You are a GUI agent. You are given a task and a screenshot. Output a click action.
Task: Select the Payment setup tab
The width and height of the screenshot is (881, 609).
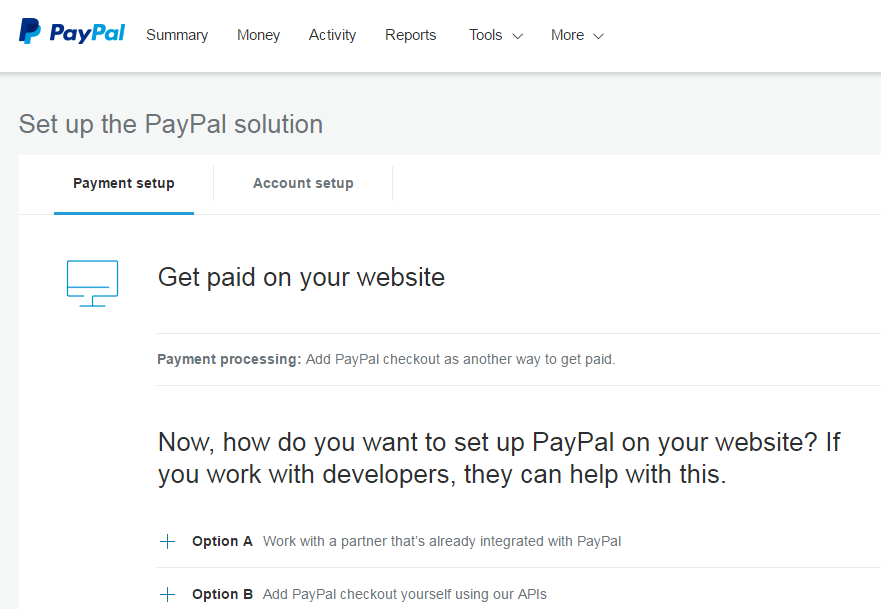pyautogui.click(x=124, y=184)
